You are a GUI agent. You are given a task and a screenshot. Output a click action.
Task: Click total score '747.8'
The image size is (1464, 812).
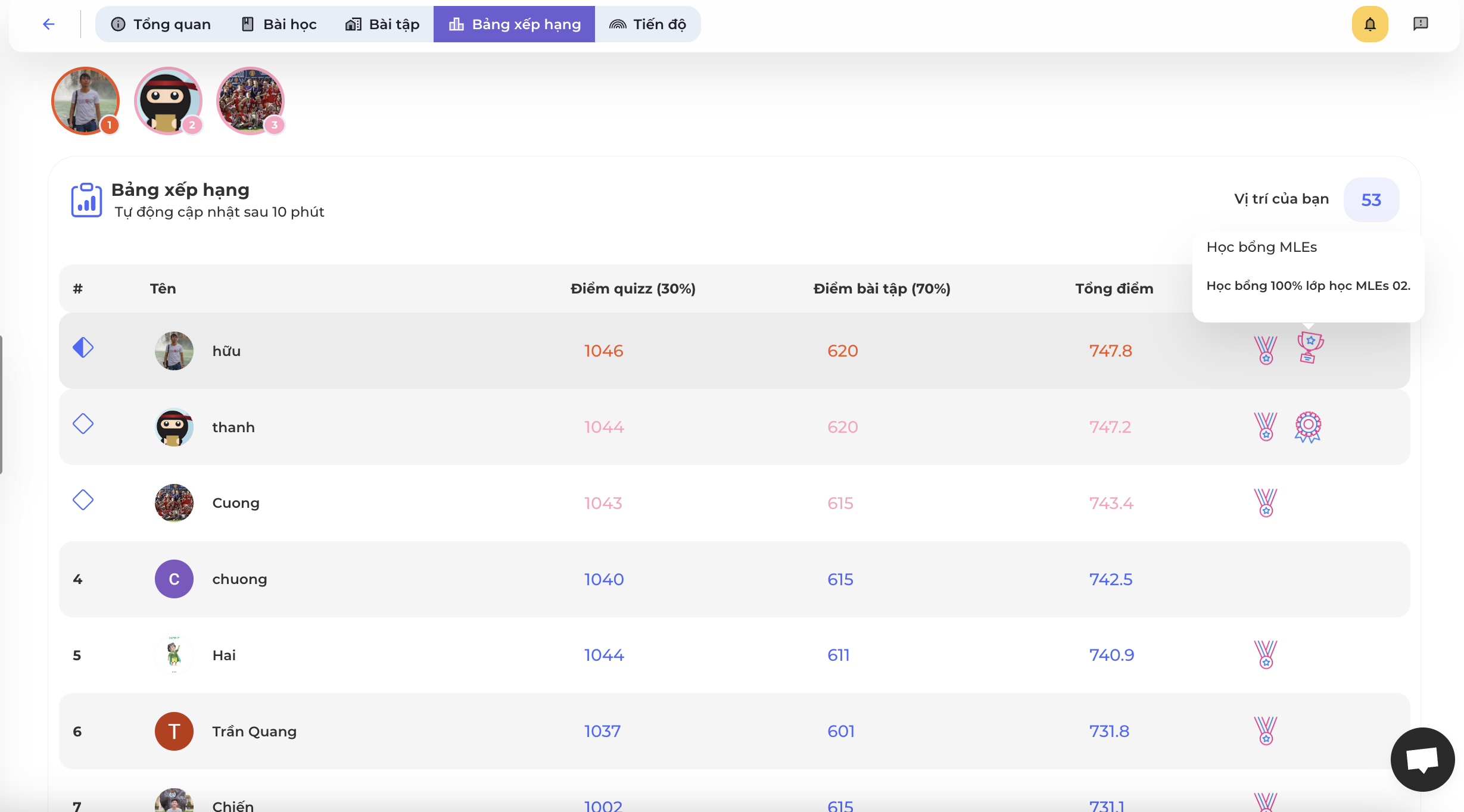1111,351
